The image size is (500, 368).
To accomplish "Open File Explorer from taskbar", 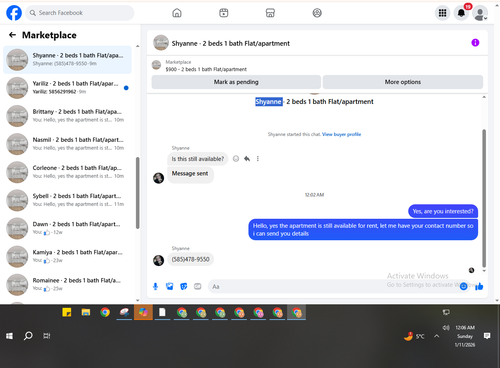I will pos(86,312).
